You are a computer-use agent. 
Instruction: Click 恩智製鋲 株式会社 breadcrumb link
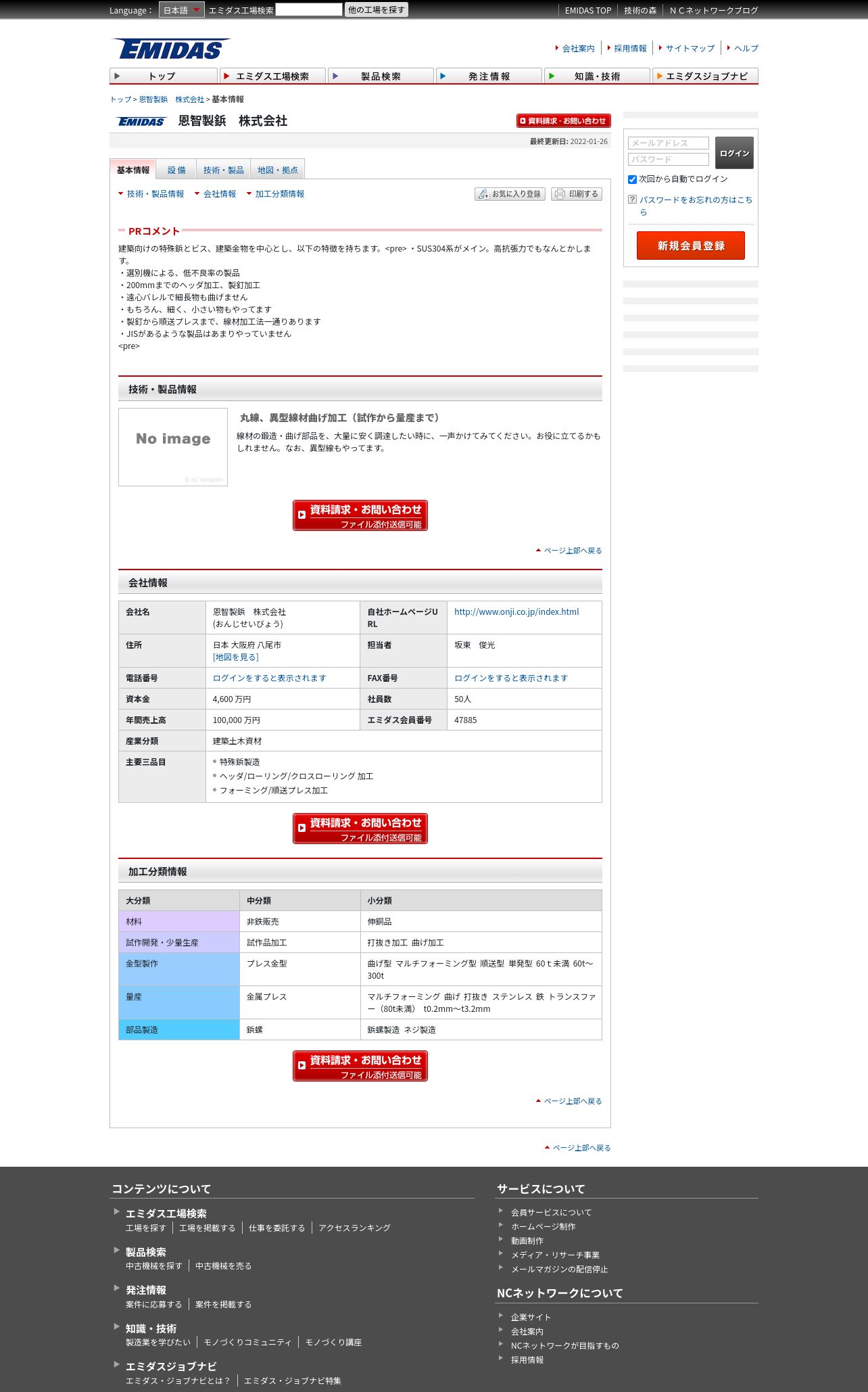[172, 99]
